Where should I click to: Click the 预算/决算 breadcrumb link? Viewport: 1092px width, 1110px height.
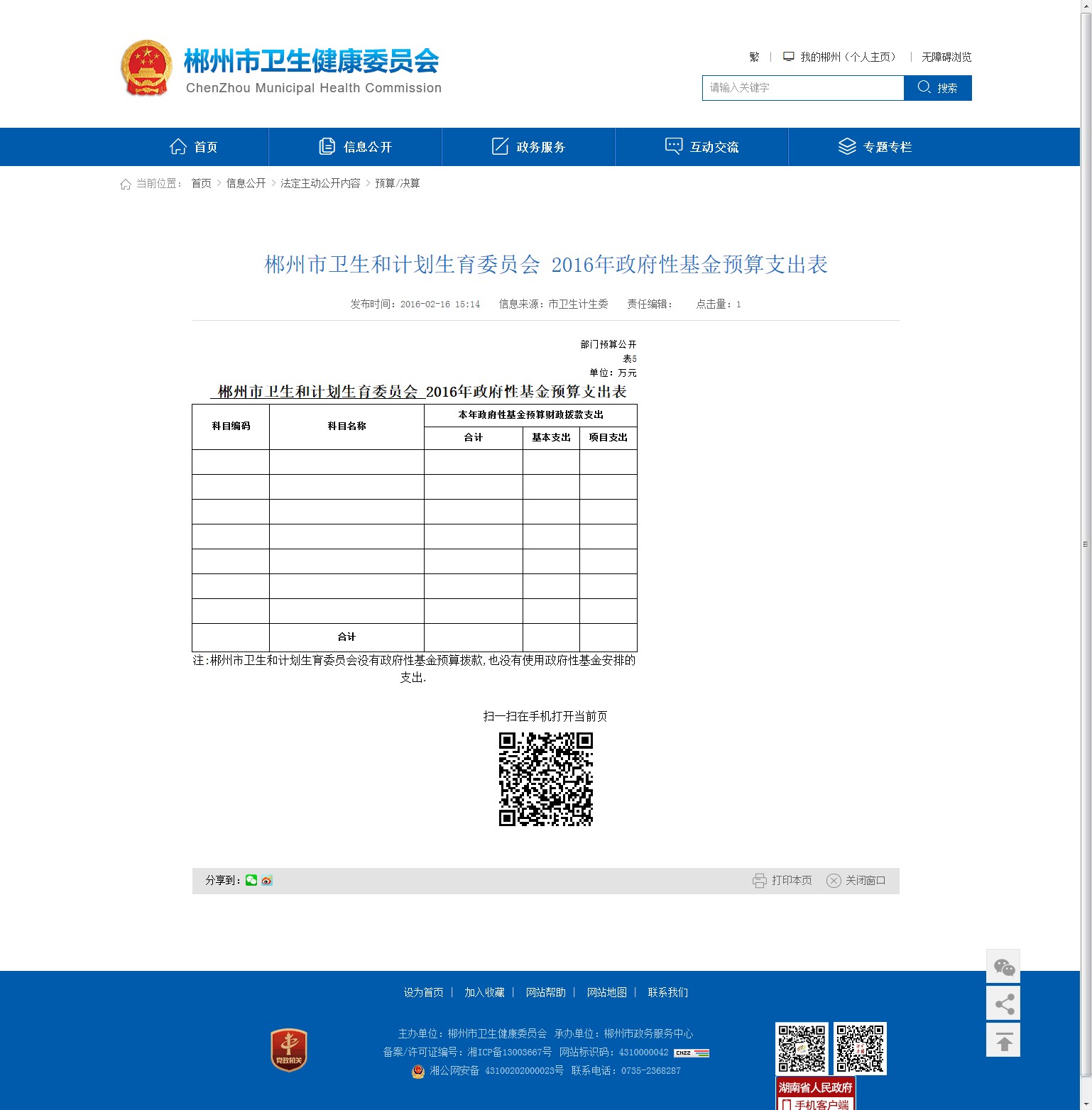[x=398, y=183]
